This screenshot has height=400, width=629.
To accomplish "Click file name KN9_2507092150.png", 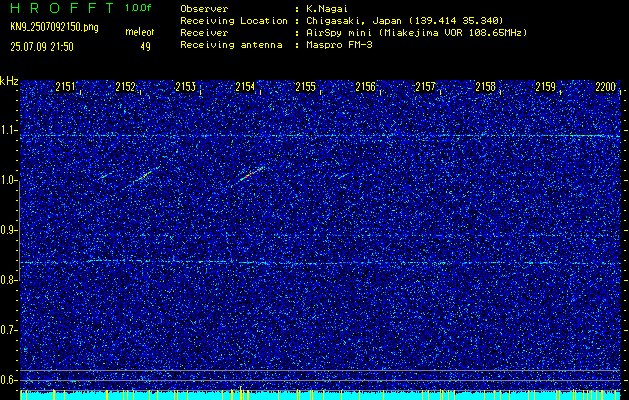I will pos(54,27).
